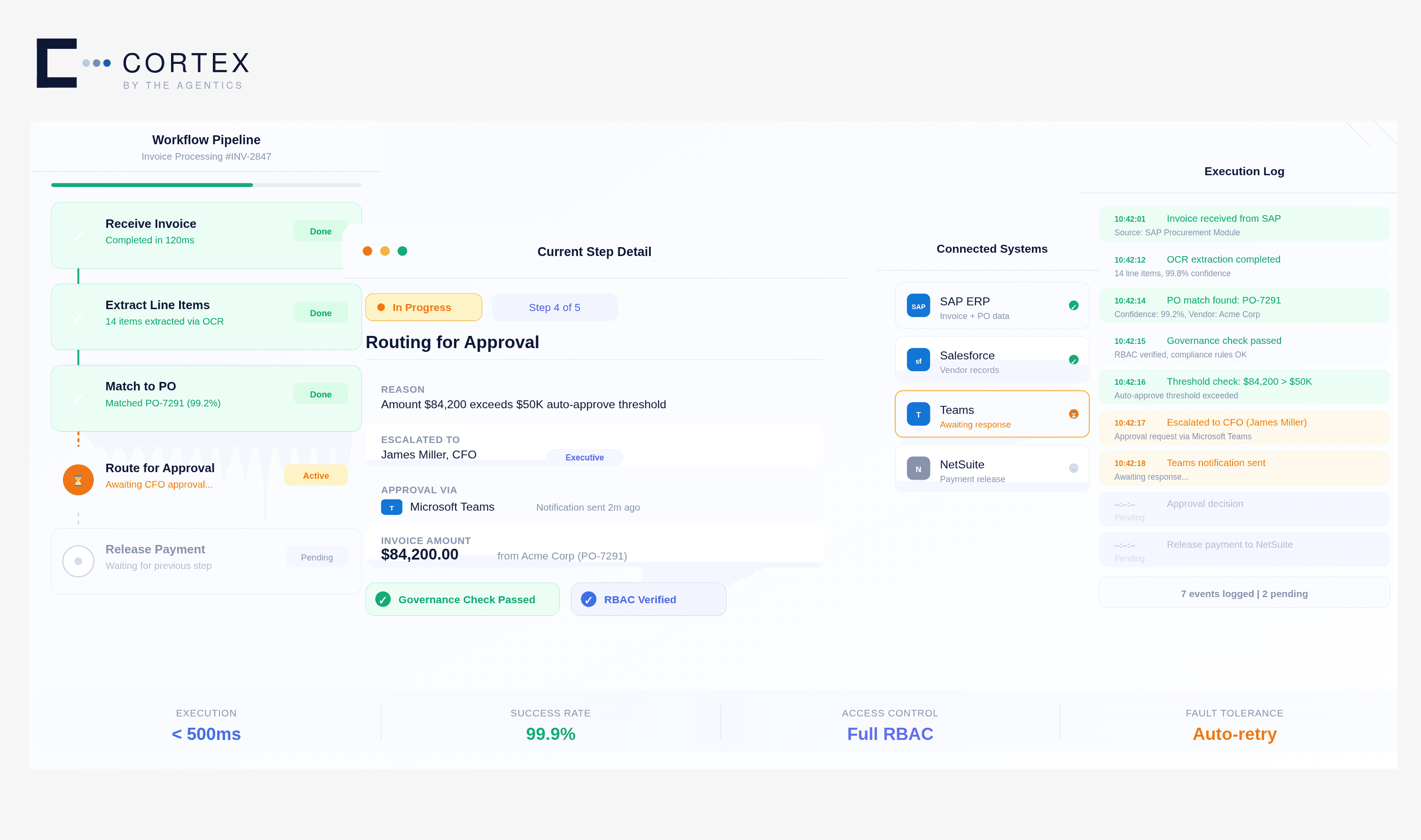This screenshot has width=1421, height=840.
Task: Click the Executive badge next to James Miller
Action: point(584,458)
